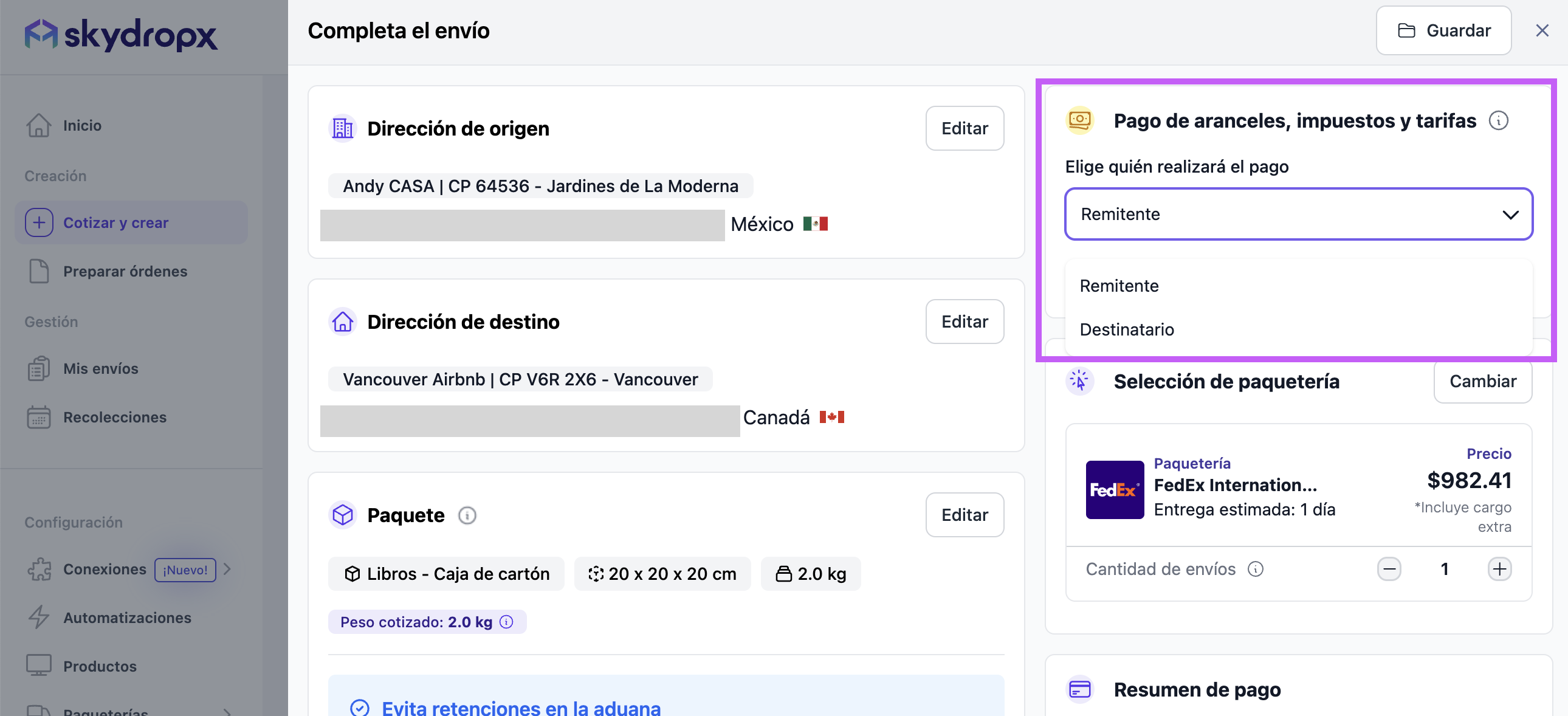Image resolution: width=1568 pixels, height=716 pixels.
Task: Click info icon beside Peso cotizado
Action: coord(506,622)
